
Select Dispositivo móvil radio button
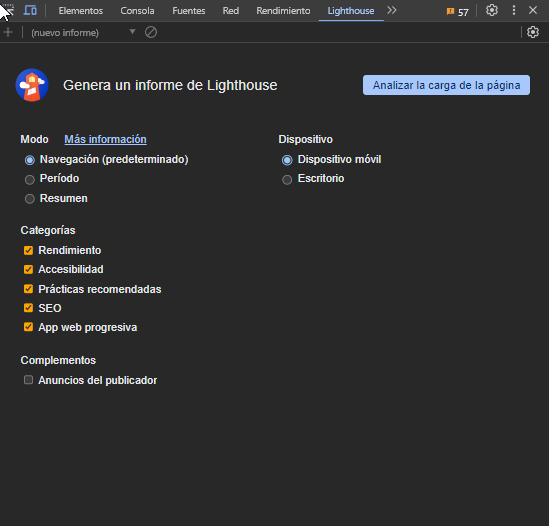click(x=287, y=160)
